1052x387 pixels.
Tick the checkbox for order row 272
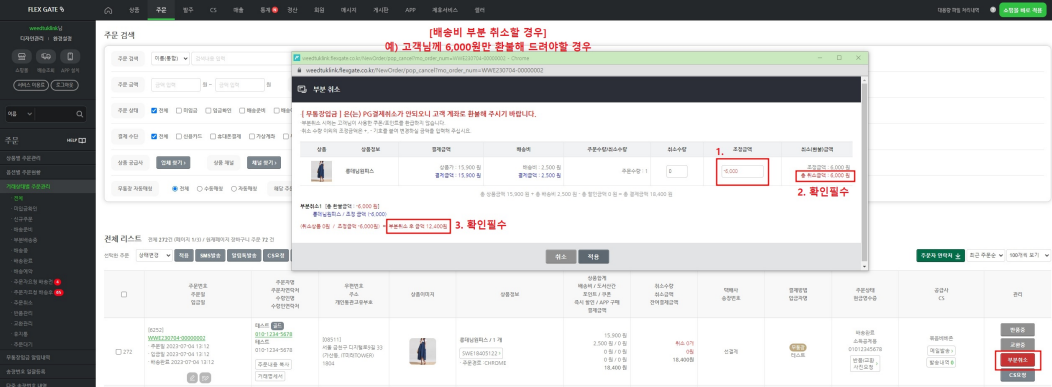119,351
